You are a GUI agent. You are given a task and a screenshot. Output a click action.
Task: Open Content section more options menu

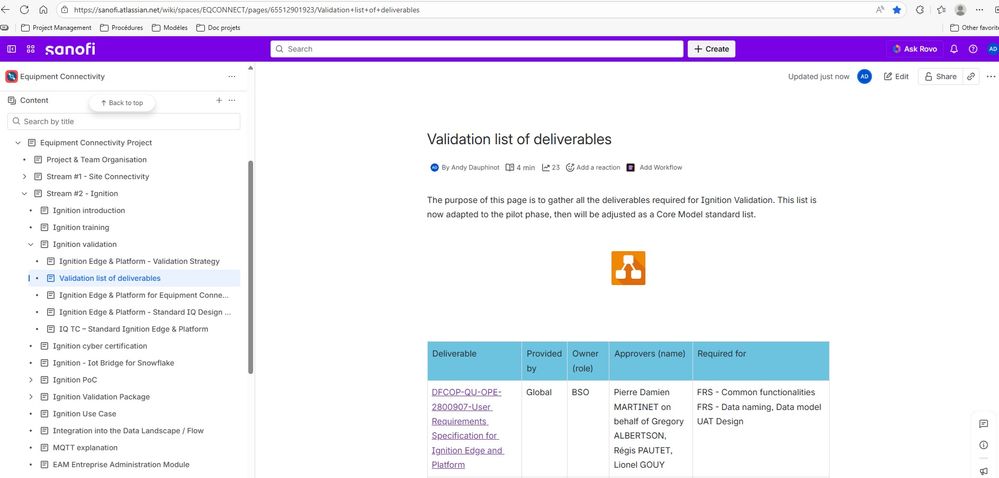click(232, 100)
